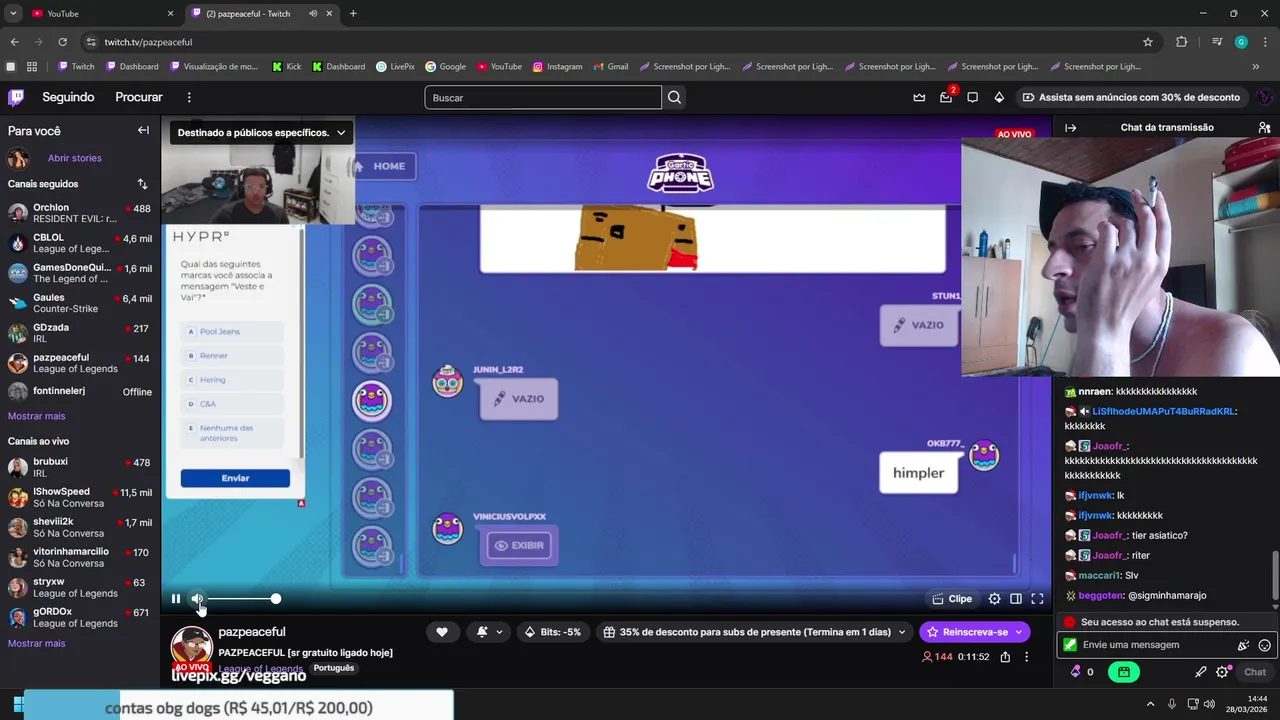The width and height of the screenshot is (1280, 720).
Task: Click the Twitch logo home icon
Action: (x=16, y=97)
